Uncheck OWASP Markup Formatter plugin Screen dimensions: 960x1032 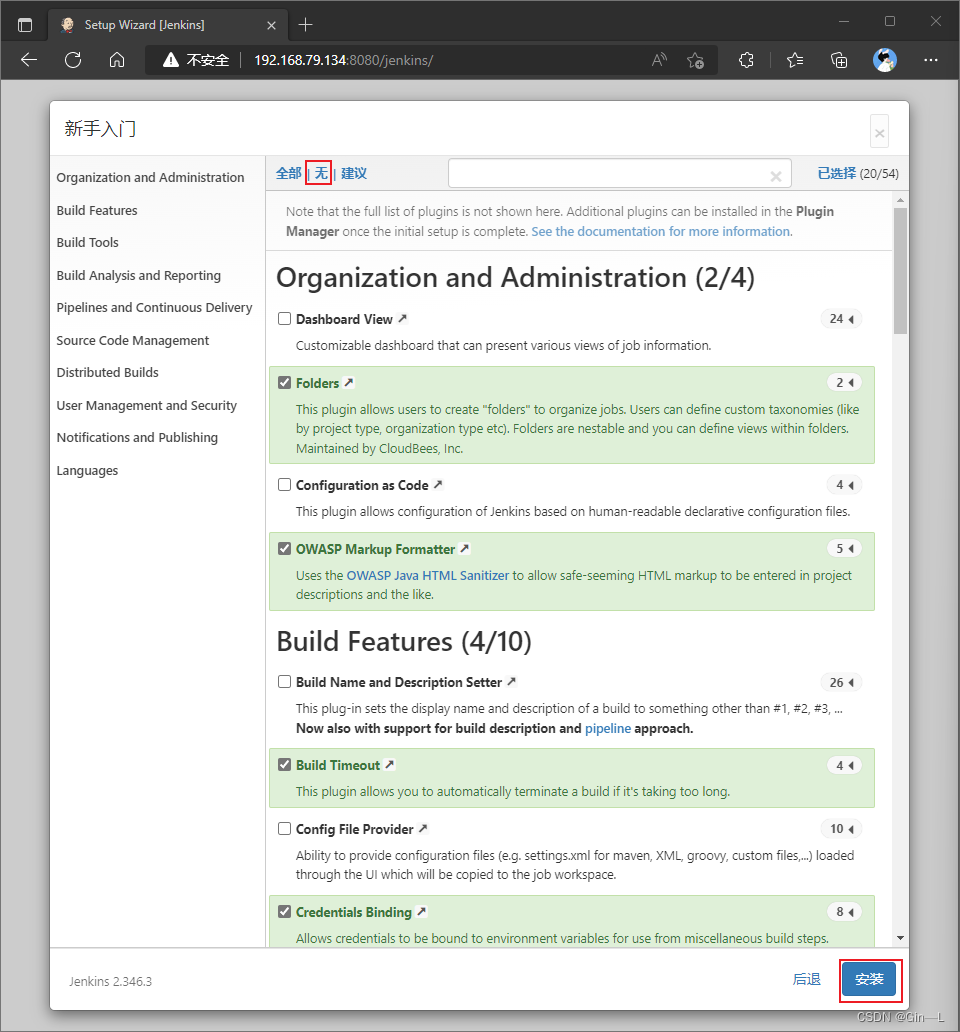pyautogui.click(x=284, y=548)
